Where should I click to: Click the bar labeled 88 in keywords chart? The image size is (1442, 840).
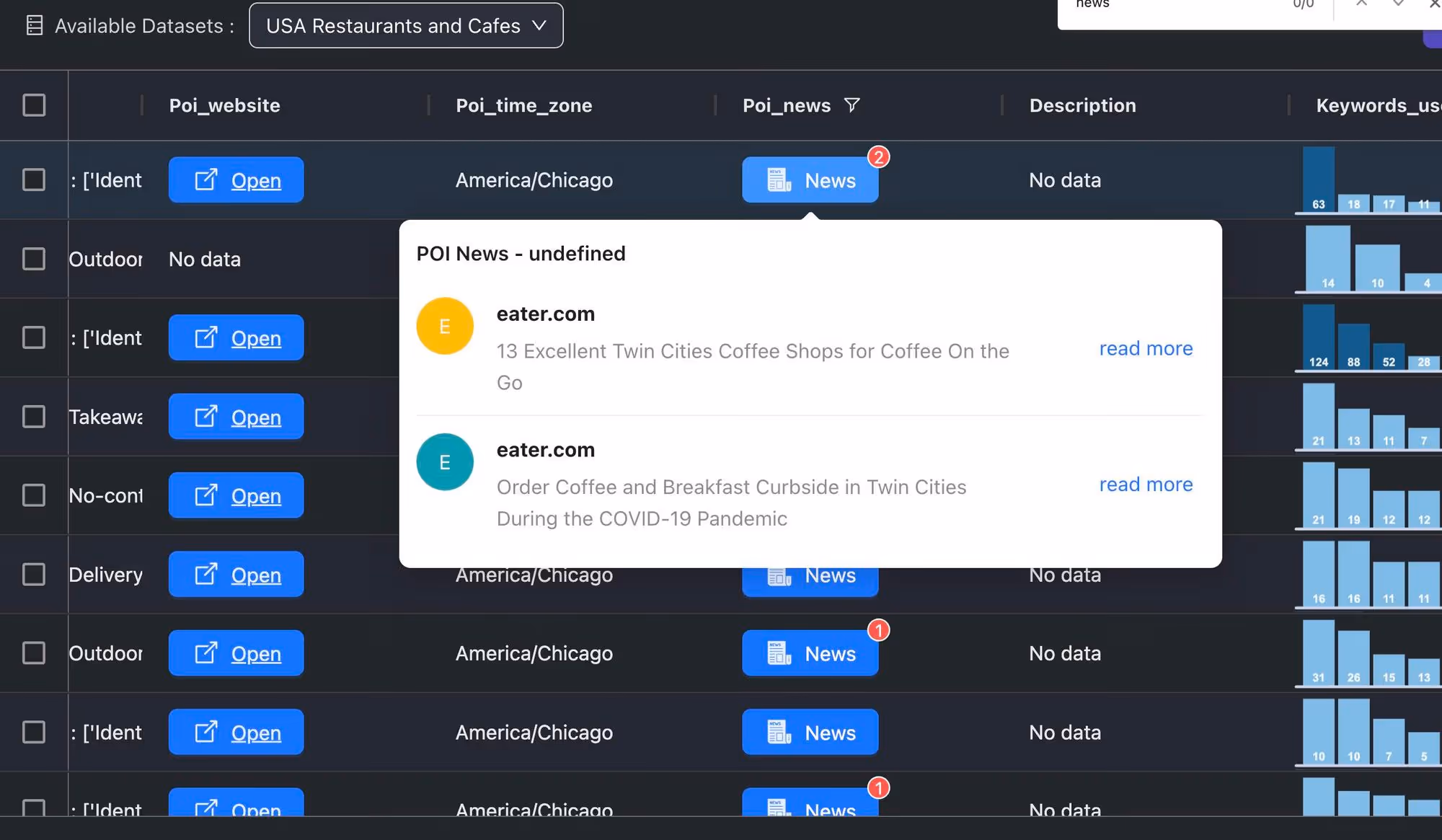click(1353, 346)
